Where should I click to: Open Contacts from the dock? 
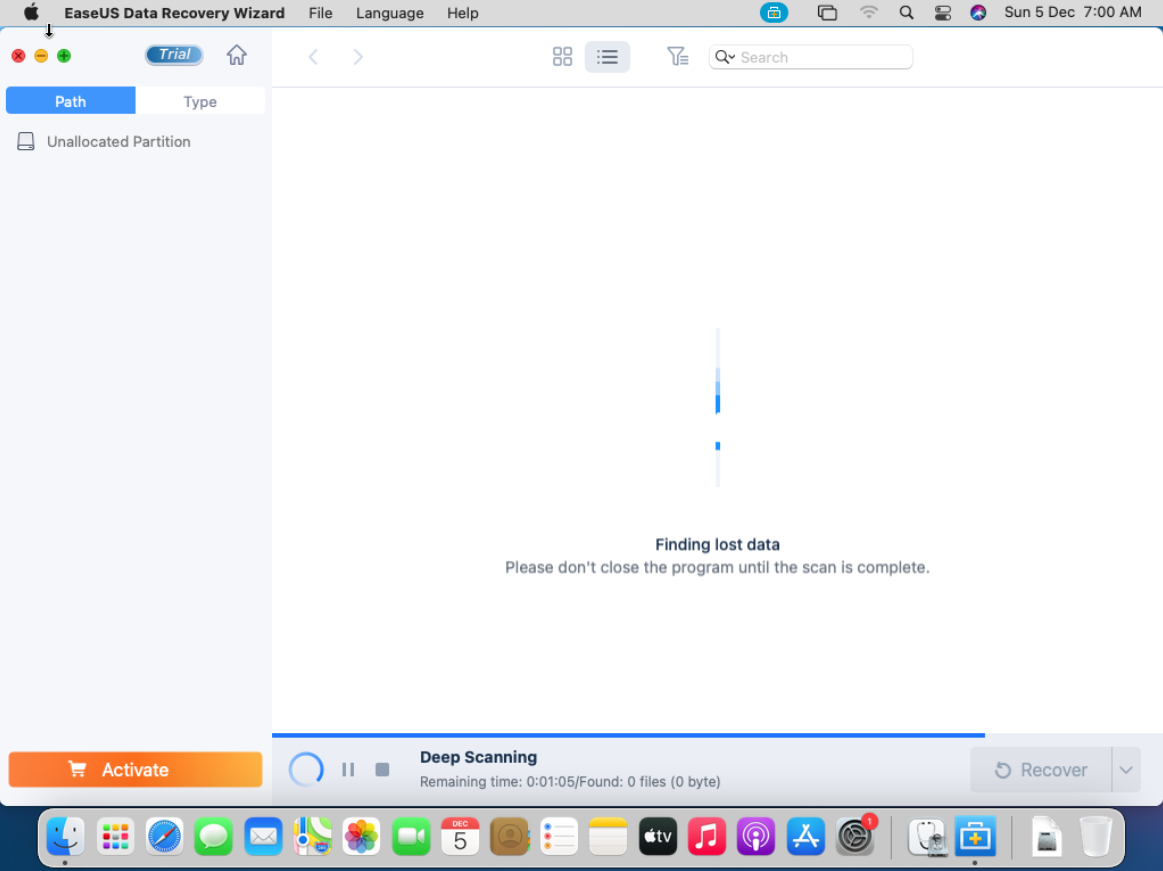510,837
